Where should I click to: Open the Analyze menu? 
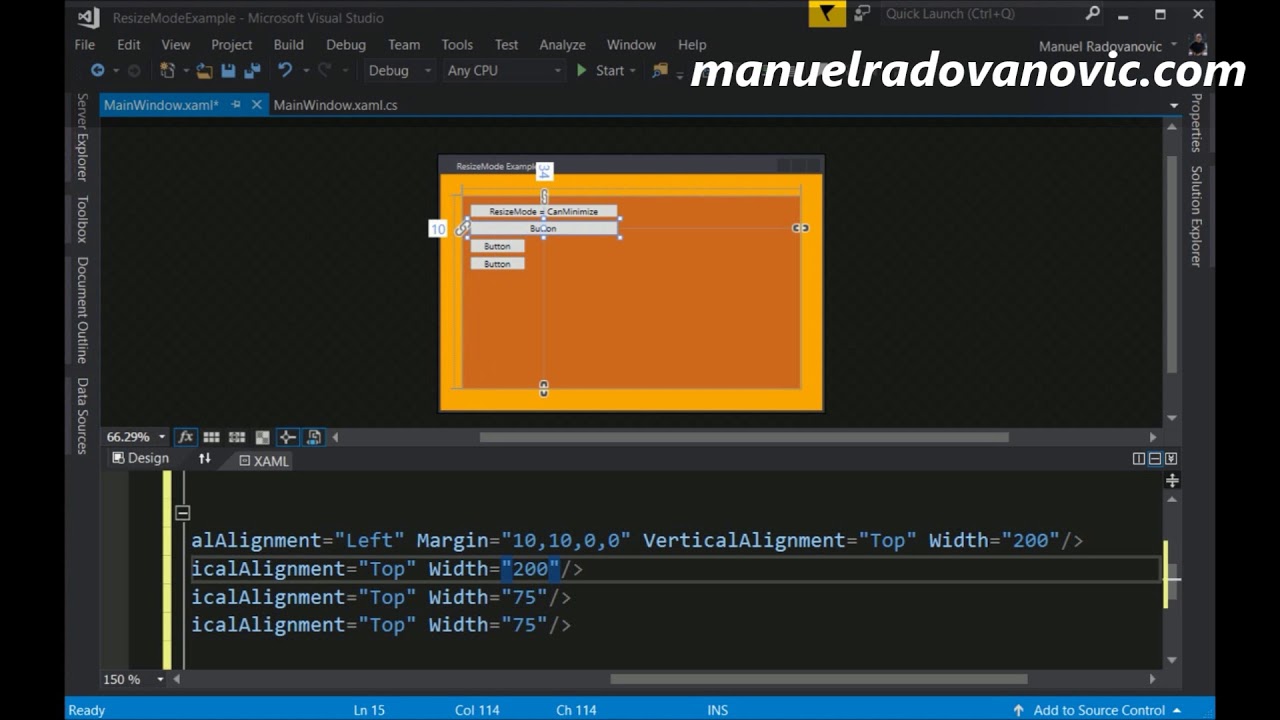562,45
